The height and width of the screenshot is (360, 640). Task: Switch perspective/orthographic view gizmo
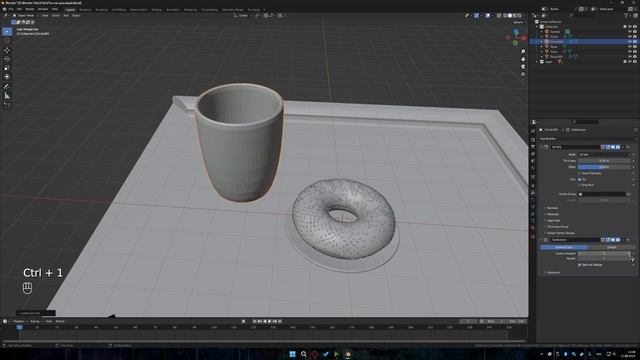523,74
